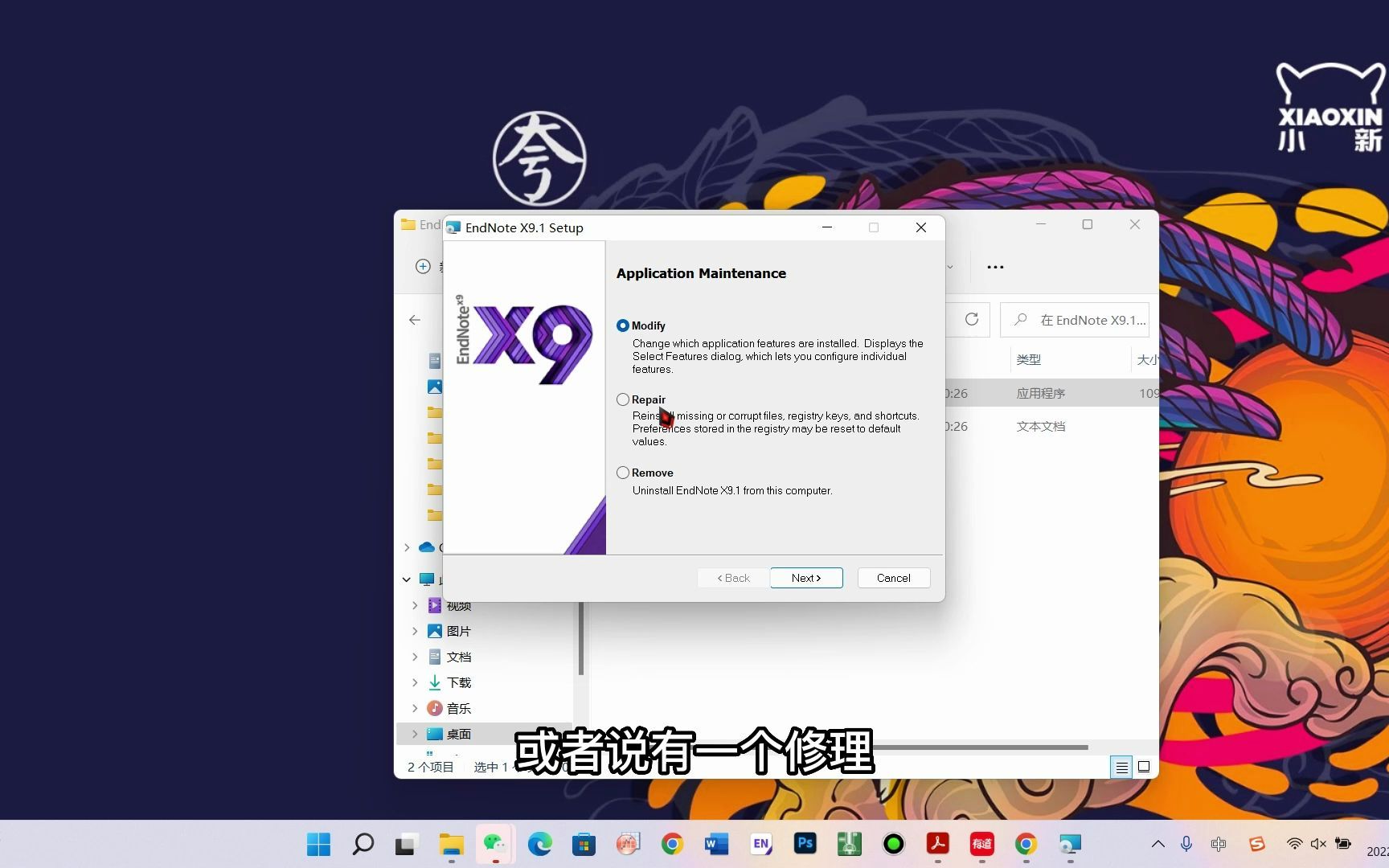Click the Sogou input tray icon

coord(1257,844)
